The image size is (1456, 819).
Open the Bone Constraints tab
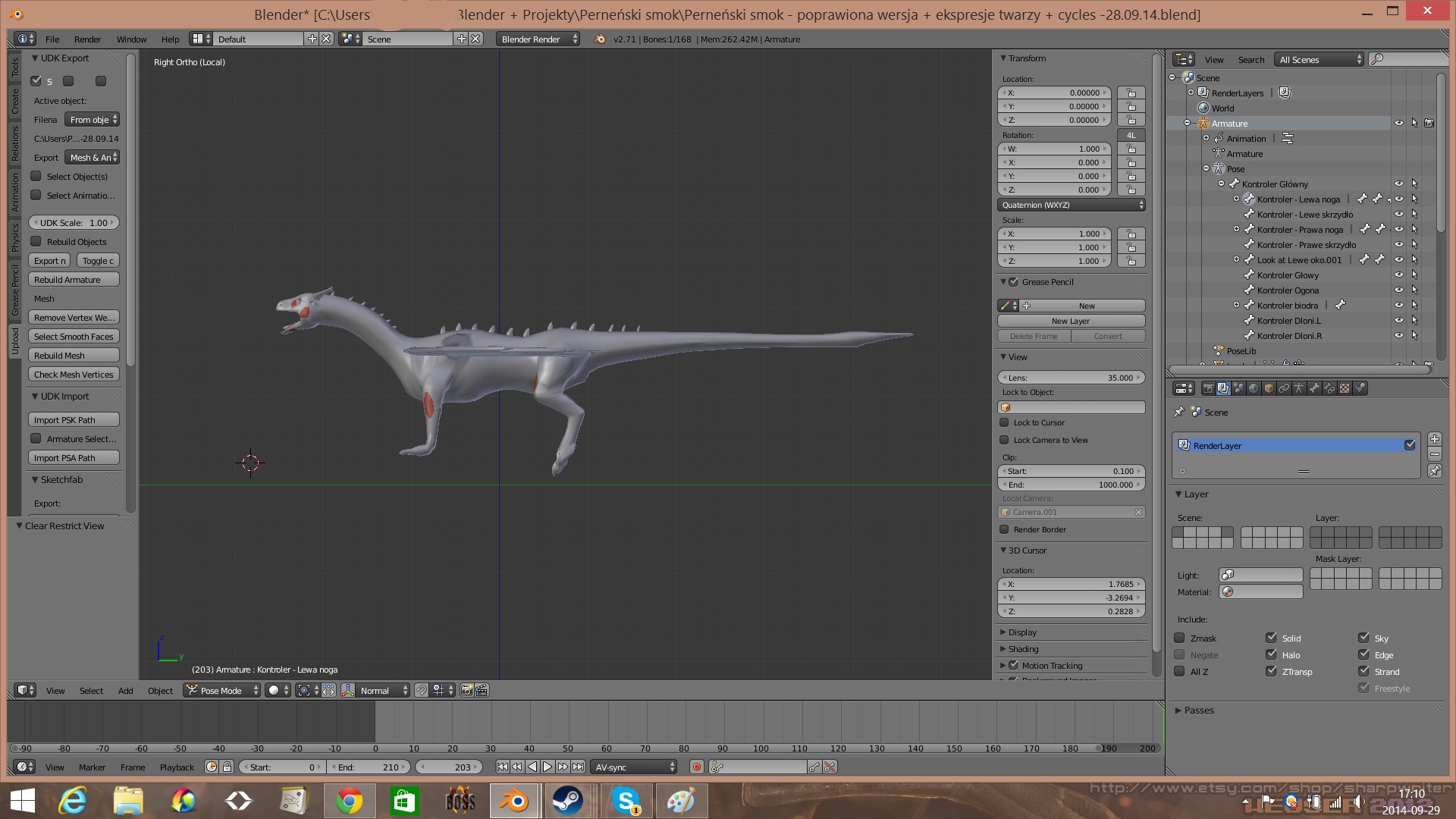[x=1329, y=388]
